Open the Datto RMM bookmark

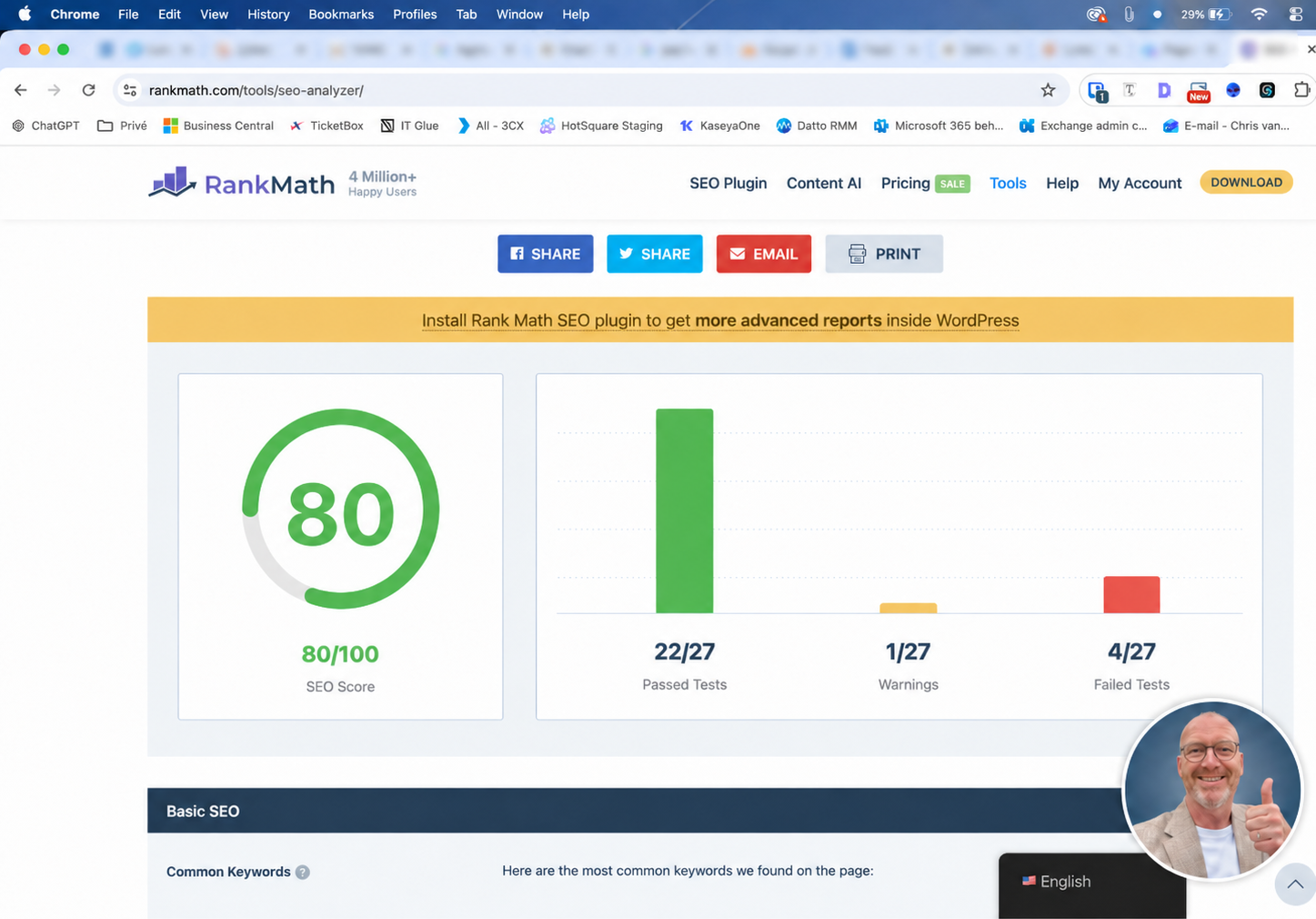817,126
